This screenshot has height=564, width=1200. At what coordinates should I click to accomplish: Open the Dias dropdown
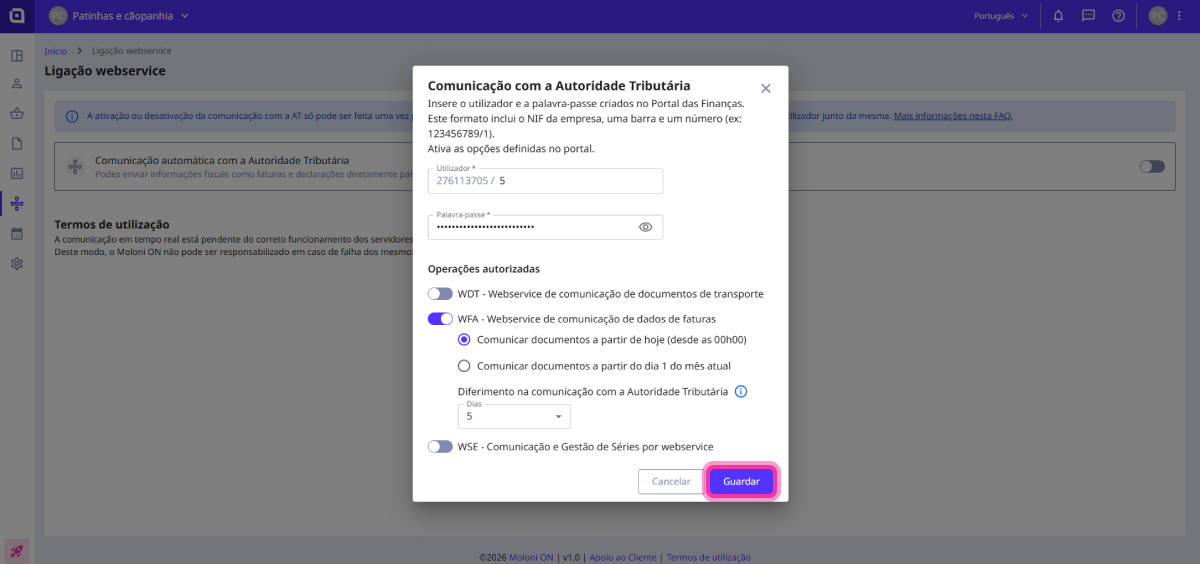[x=514, y=416]
